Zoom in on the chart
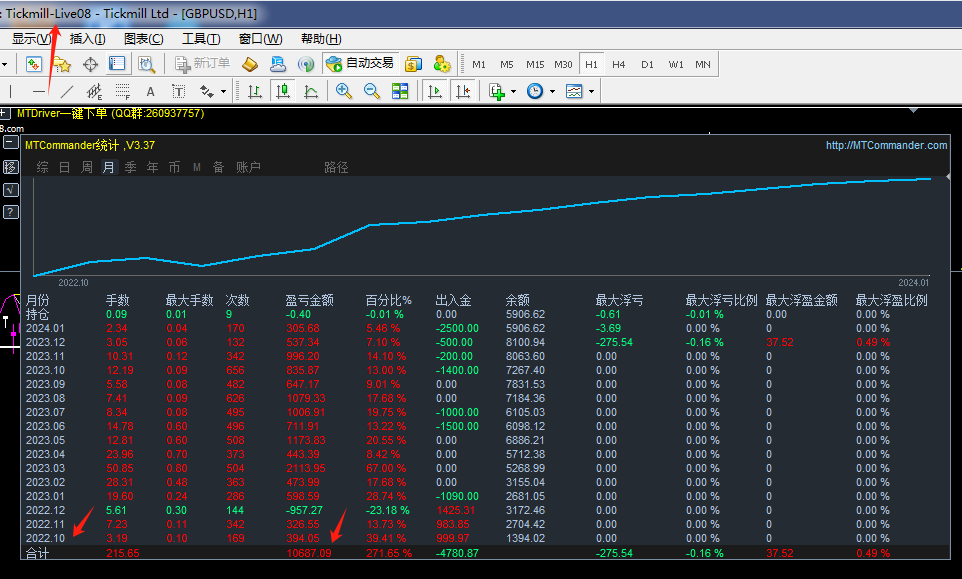962x579 pixels. point(344,92)
